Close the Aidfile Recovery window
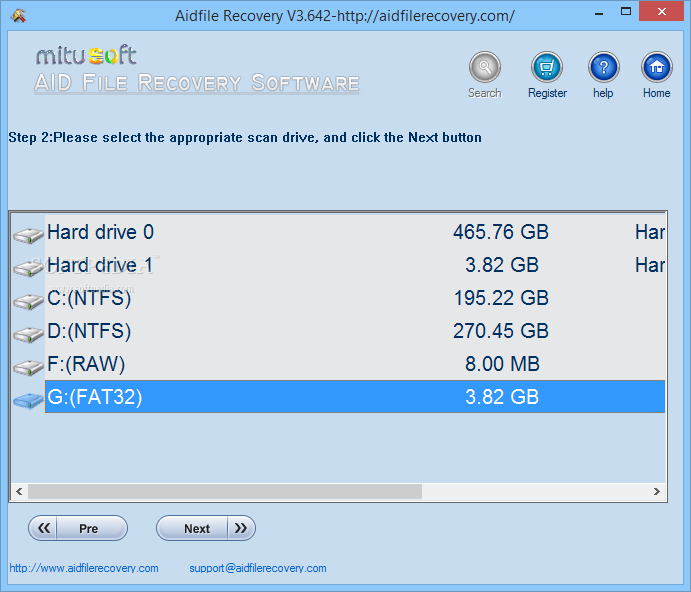The height and width of the screenshot is (592, 691). coord(661,11)
